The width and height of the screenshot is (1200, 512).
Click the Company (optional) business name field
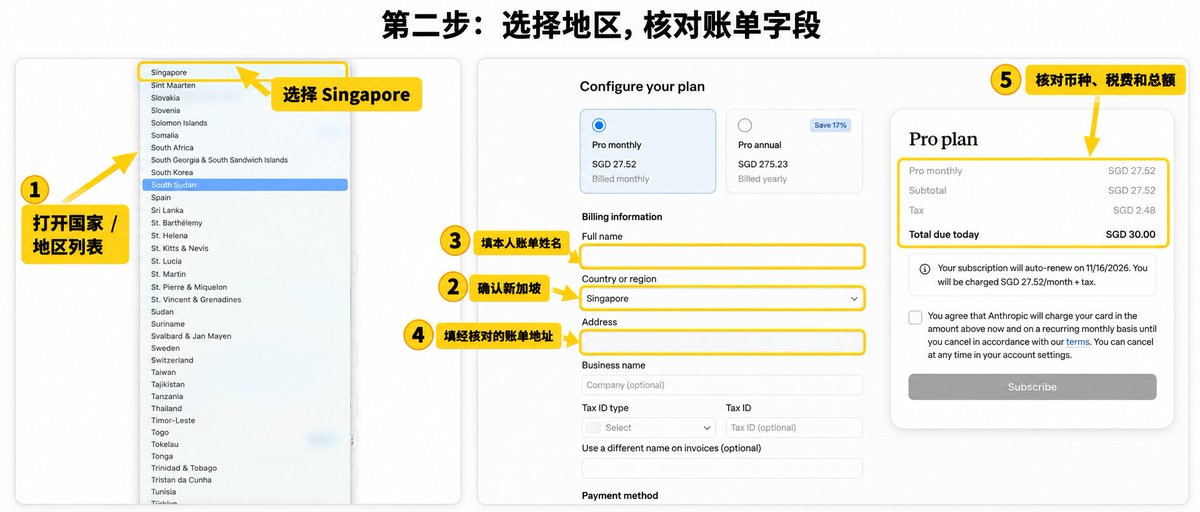tap(722, 385)
